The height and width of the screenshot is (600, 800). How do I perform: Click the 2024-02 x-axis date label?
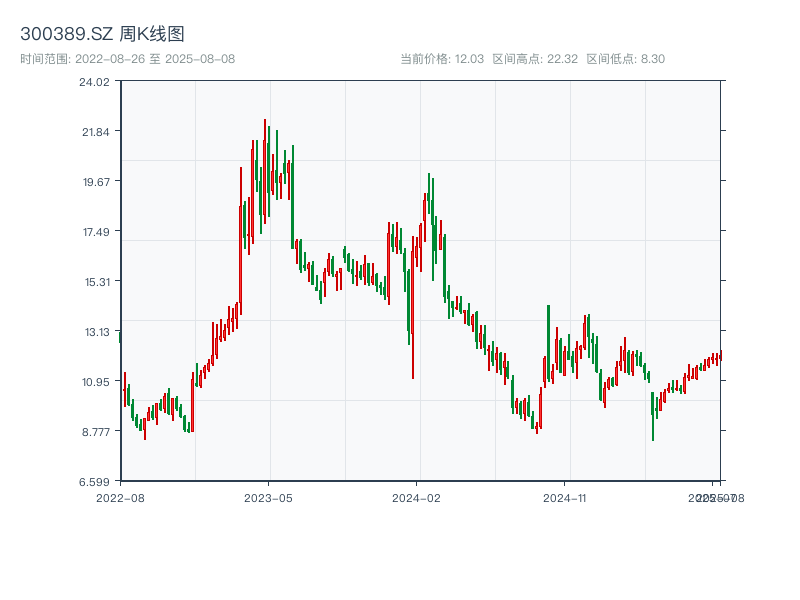coord(417,497)
